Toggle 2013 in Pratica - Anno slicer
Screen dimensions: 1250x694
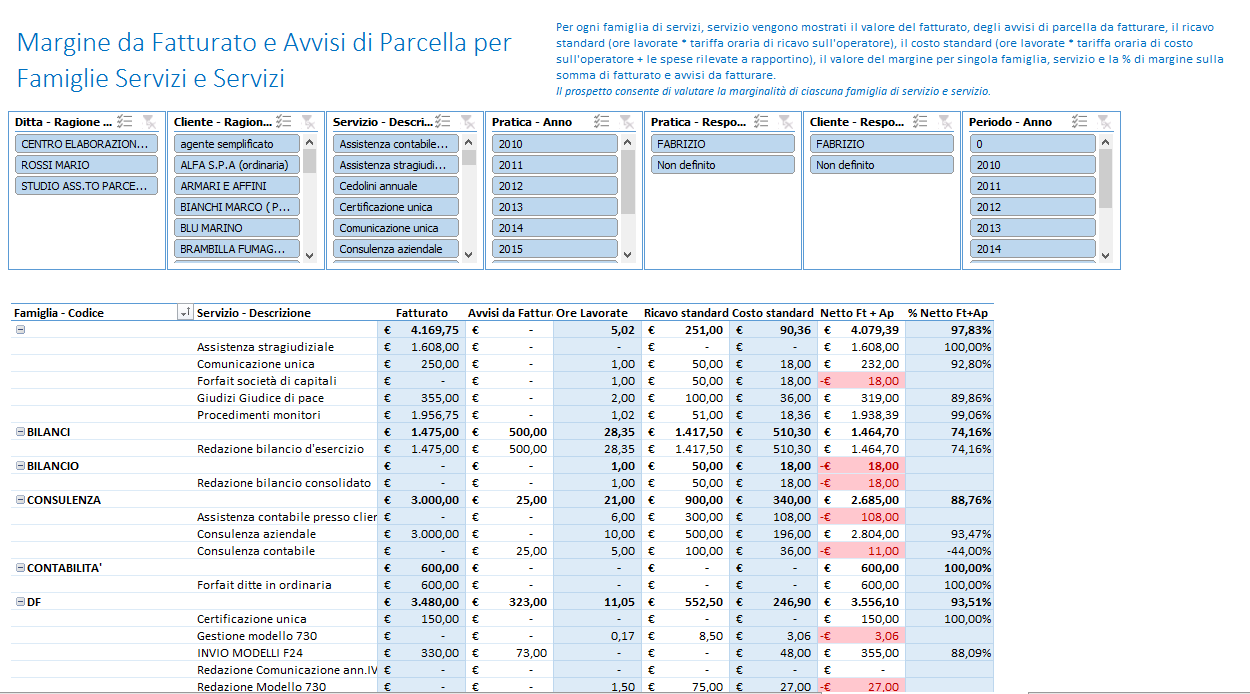point(555,207)
